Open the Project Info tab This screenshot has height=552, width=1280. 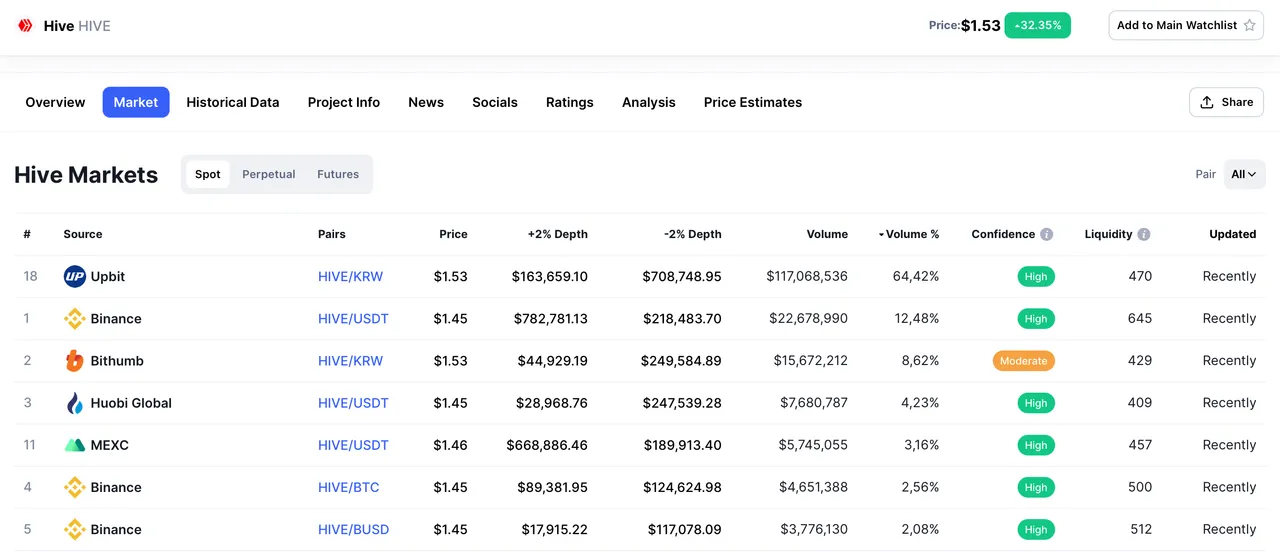coord(344,102)
